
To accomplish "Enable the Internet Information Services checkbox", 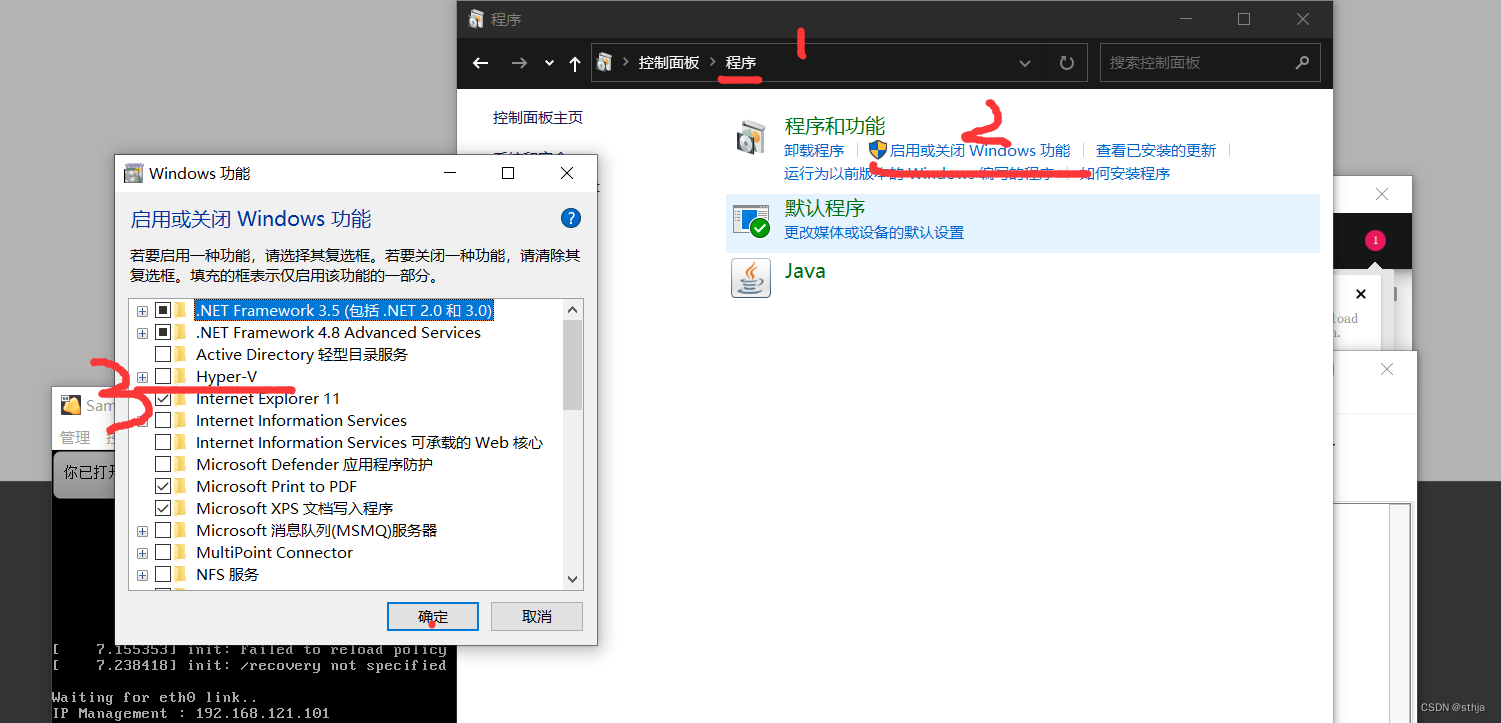I will 163,421.
